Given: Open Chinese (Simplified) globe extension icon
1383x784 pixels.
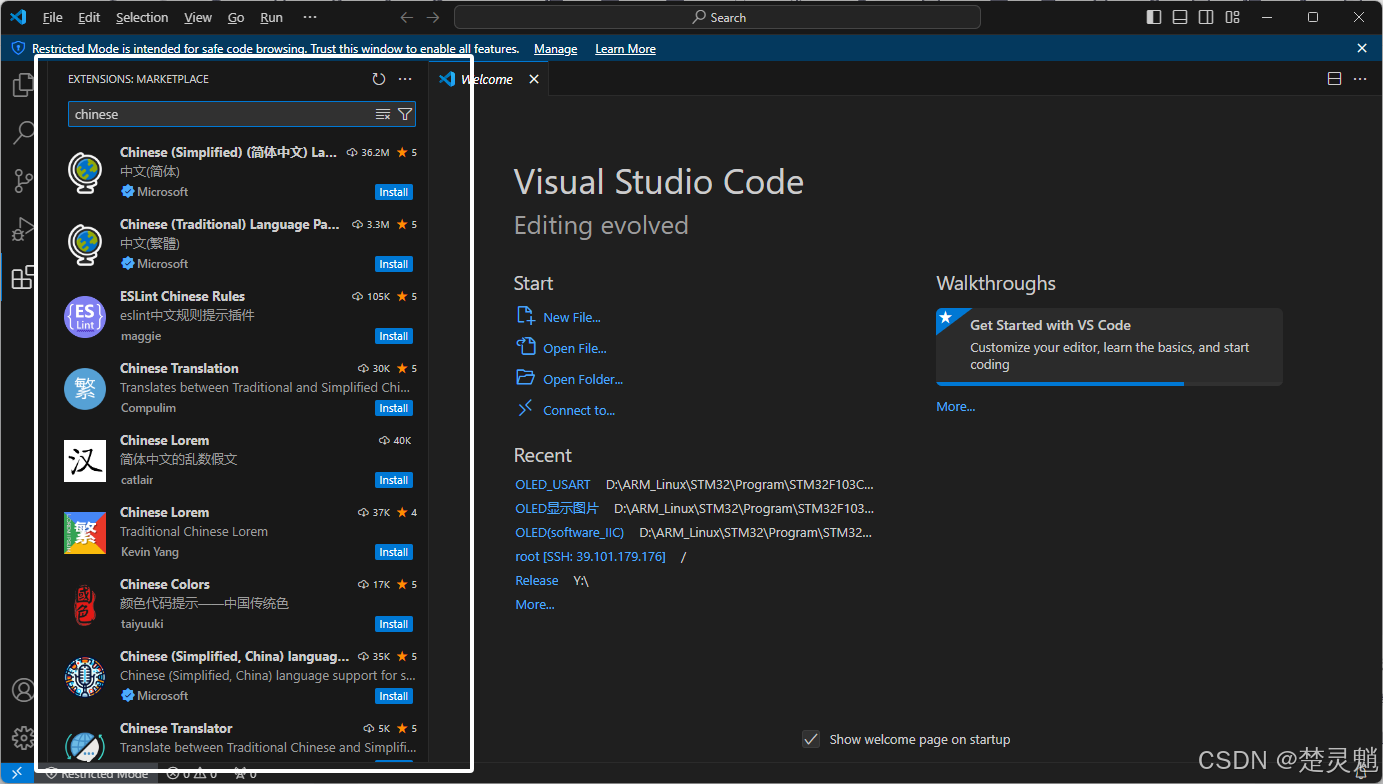Looking at the screenshot, I should (x=85, y=172).
